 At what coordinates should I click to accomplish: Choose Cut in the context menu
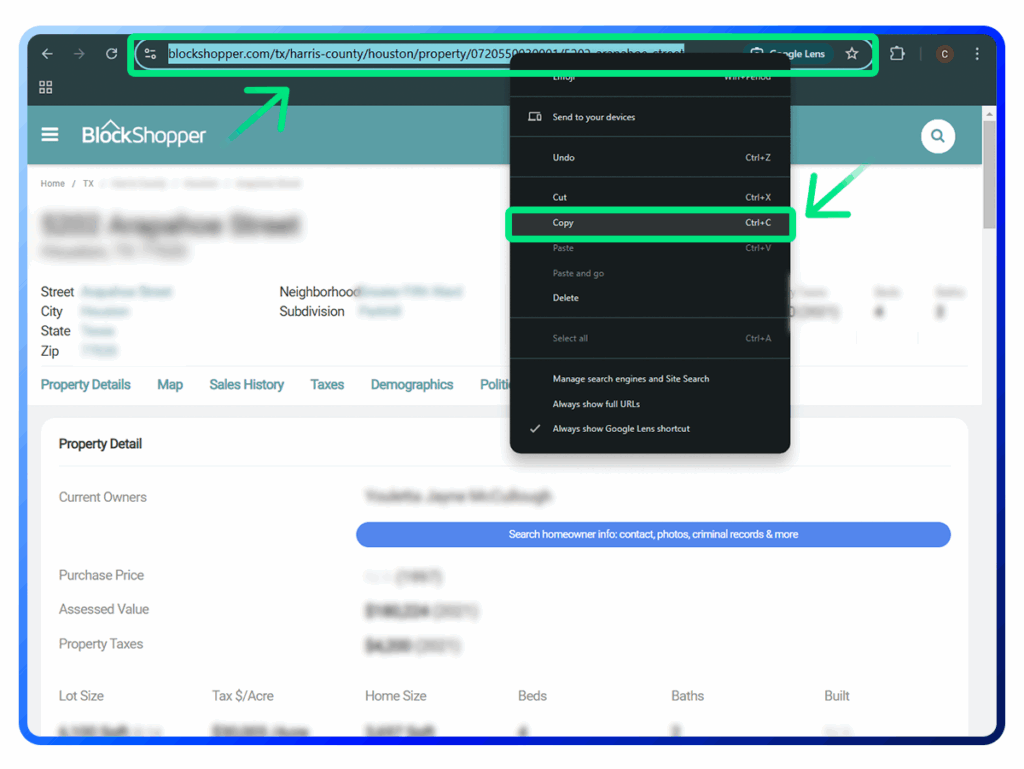560,197
